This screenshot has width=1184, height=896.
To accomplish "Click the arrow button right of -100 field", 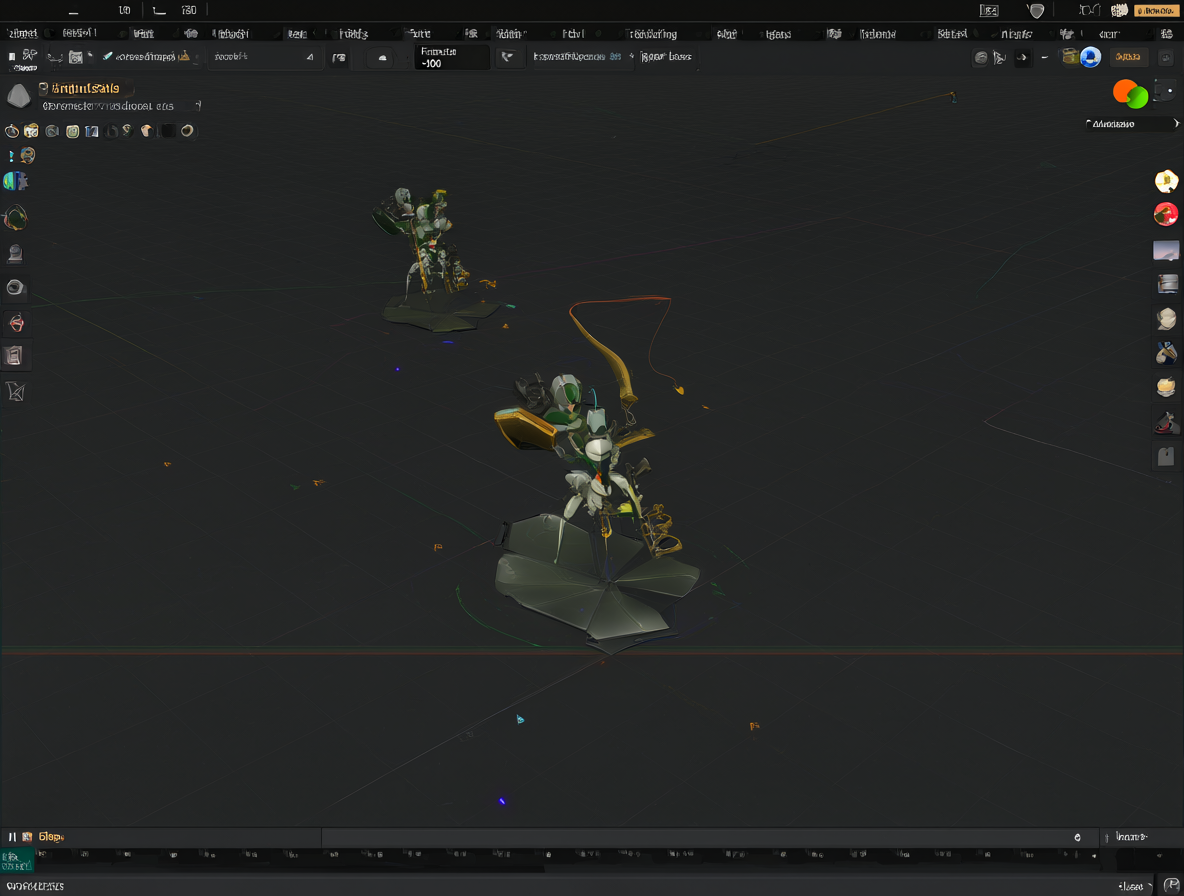I will (x=508, y=57).
